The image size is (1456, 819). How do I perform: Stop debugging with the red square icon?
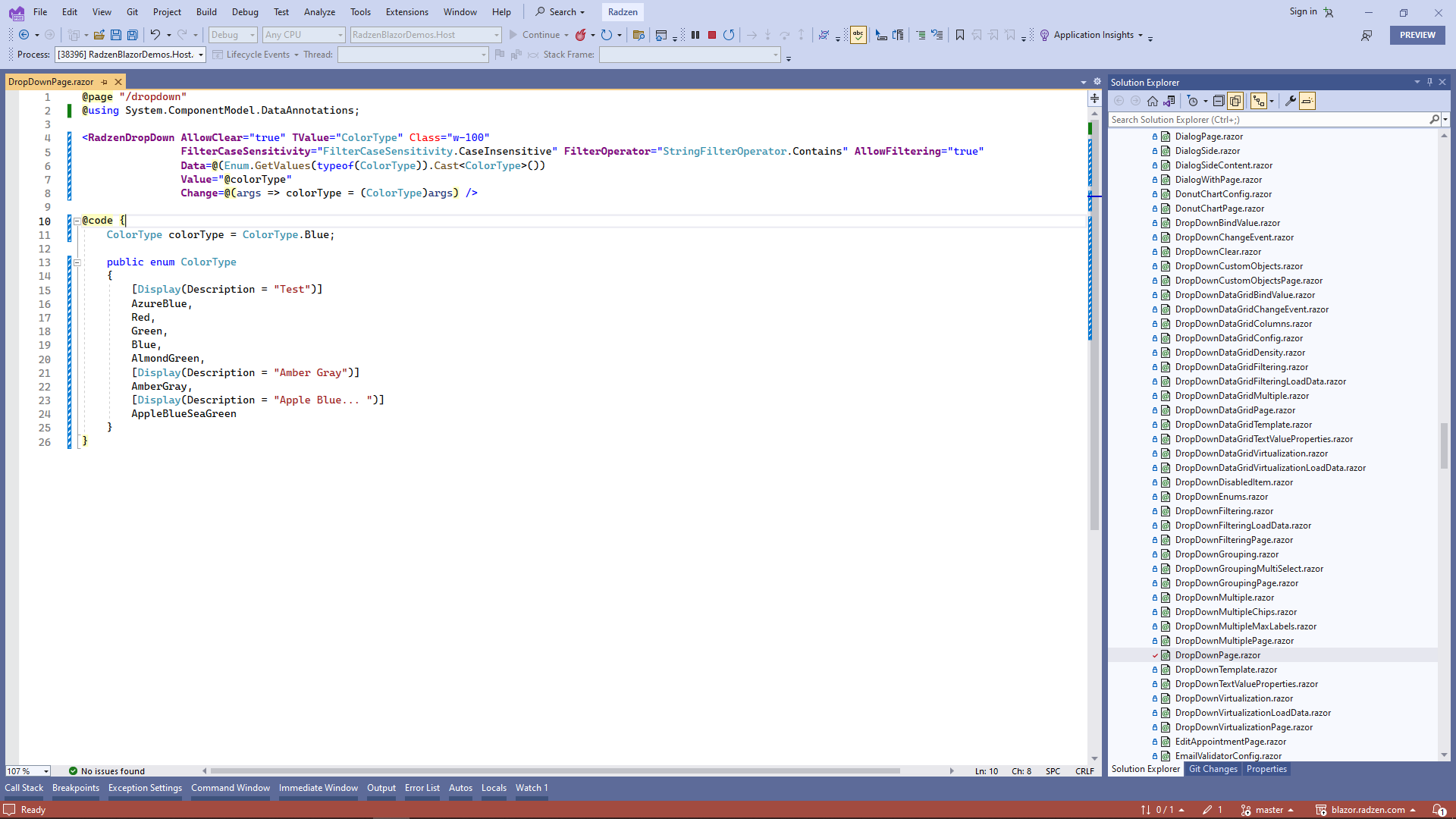(711, 35)
